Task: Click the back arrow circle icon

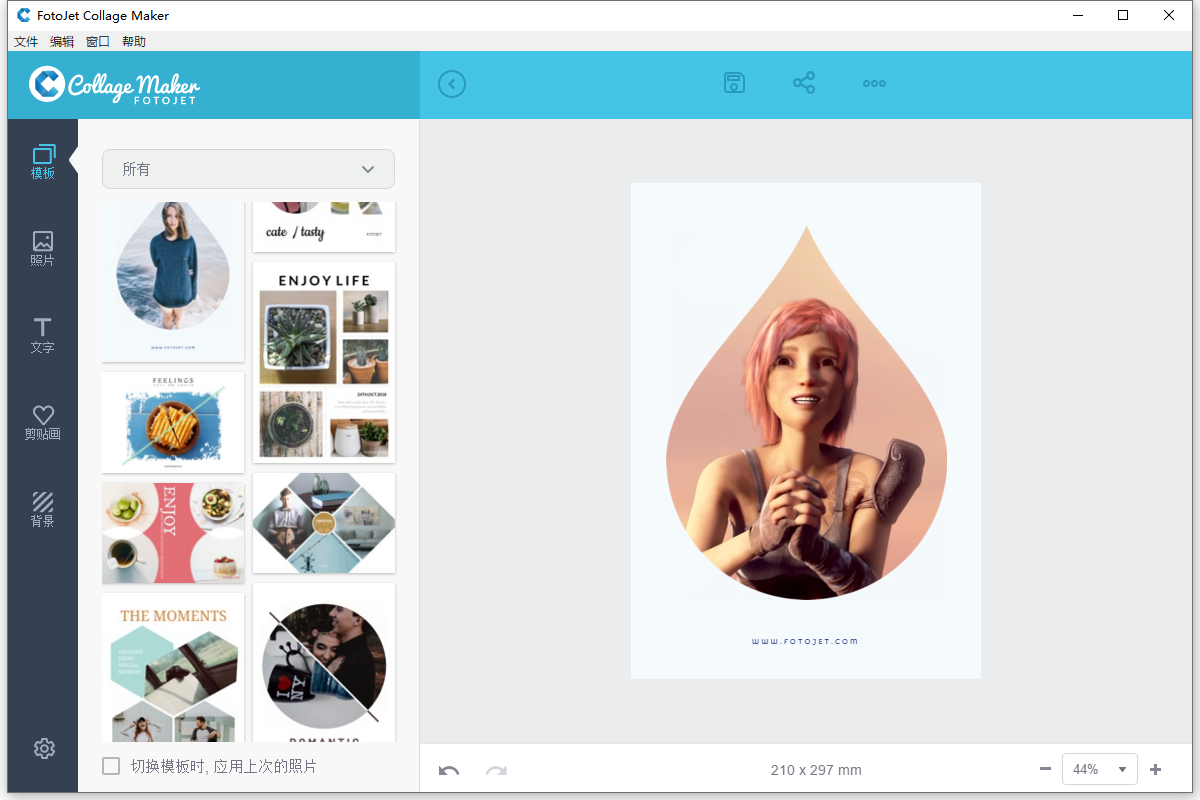Action: [452, 84]
